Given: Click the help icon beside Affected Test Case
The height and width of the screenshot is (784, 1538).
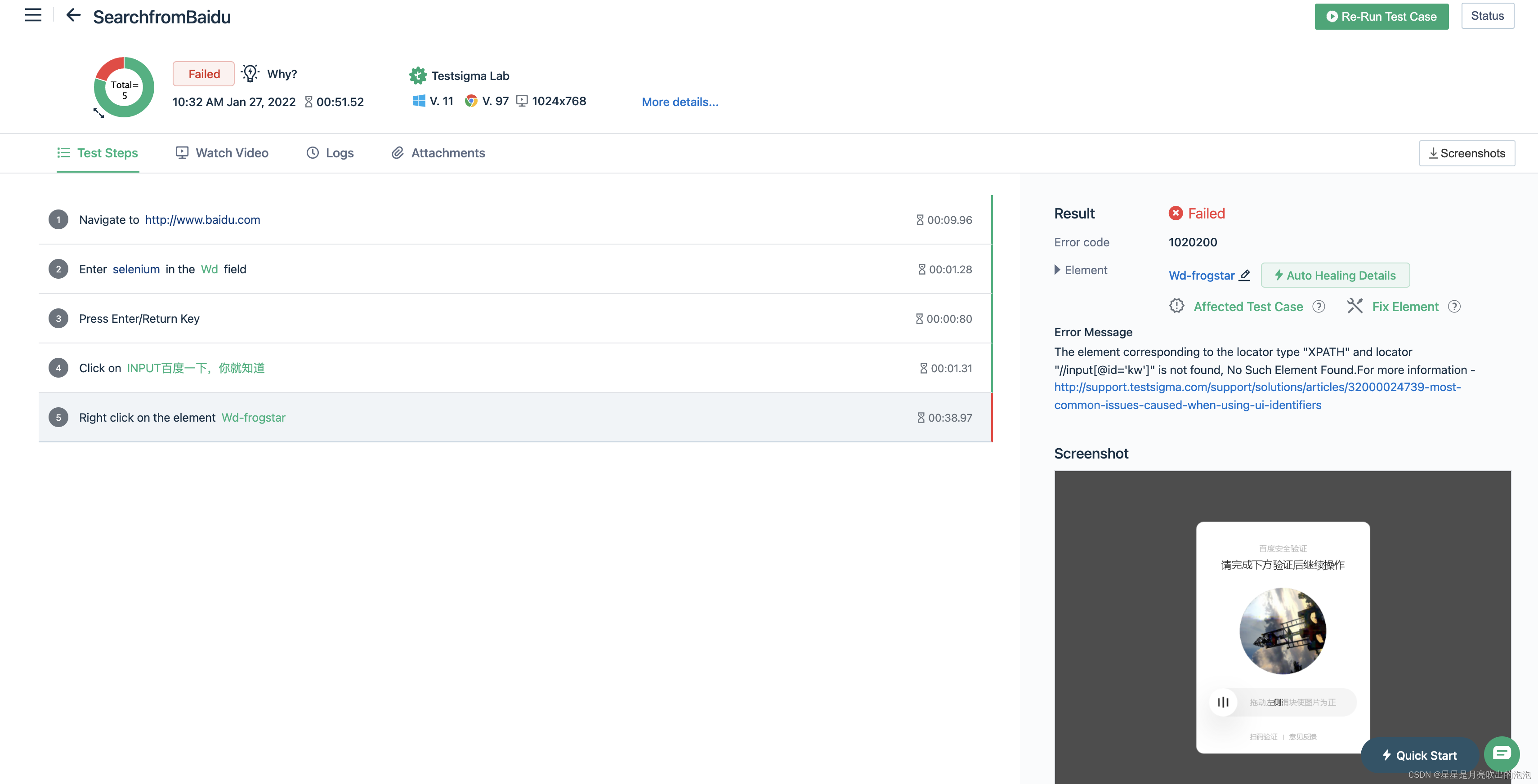Looking at the screenshot, I should (x=1318, y=307).
